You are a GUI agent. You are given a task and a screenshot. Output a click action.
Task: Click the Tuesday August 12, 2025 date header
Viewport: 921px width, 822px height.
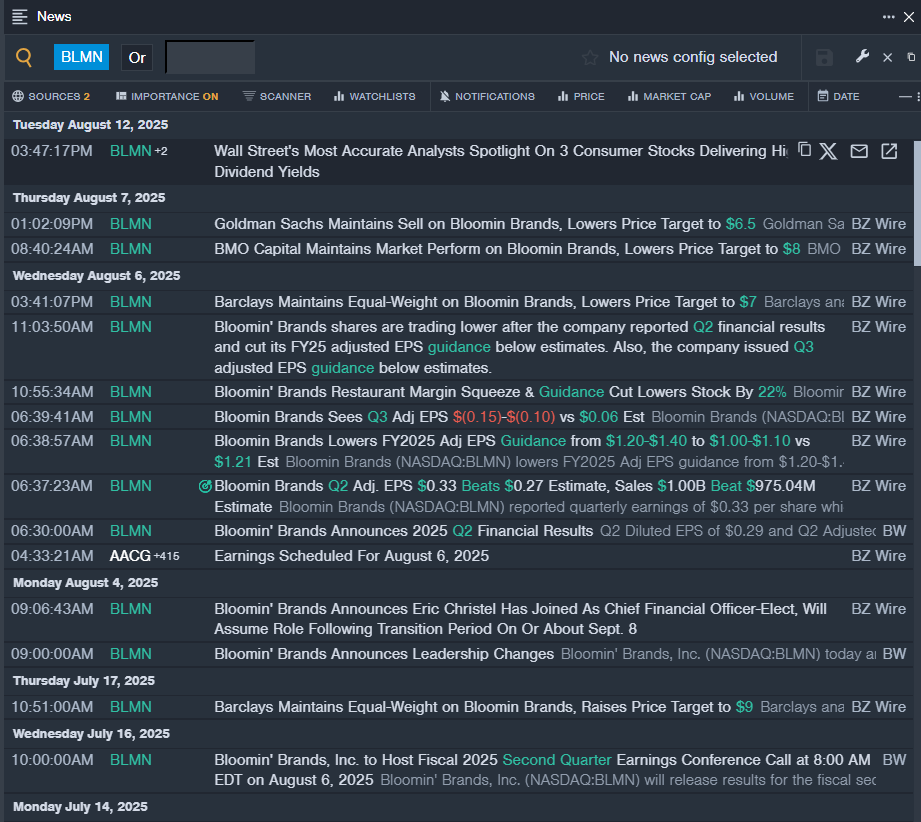pos(90,125)
